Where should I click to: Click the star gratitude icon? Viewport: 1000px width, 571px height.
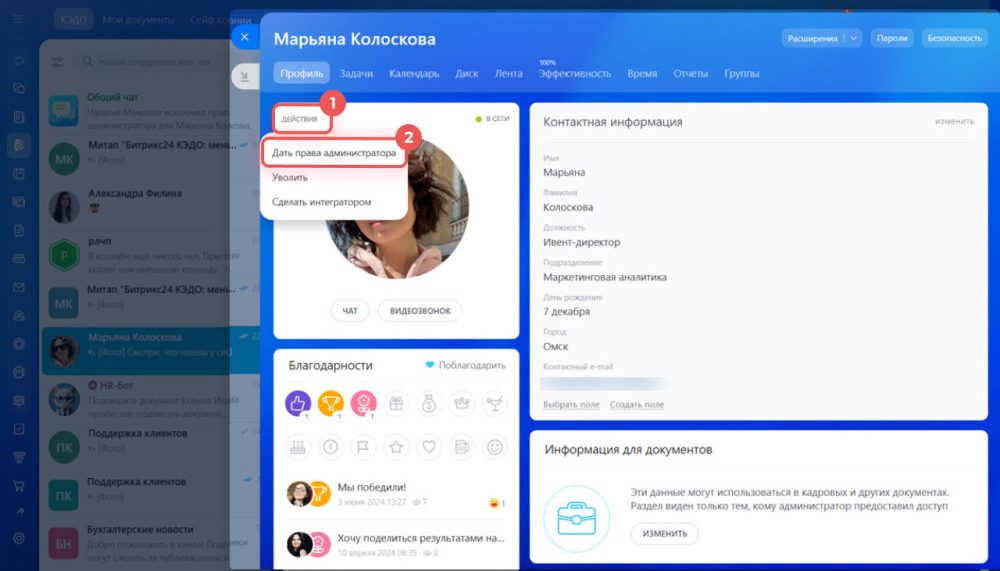point(396,447)
